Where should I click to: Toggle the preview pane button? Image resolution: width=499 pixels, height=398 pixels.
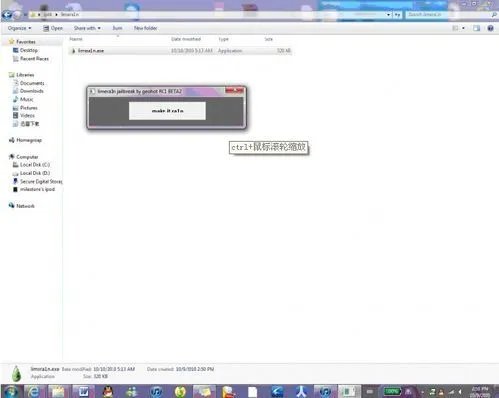click(x=477, y=28)
